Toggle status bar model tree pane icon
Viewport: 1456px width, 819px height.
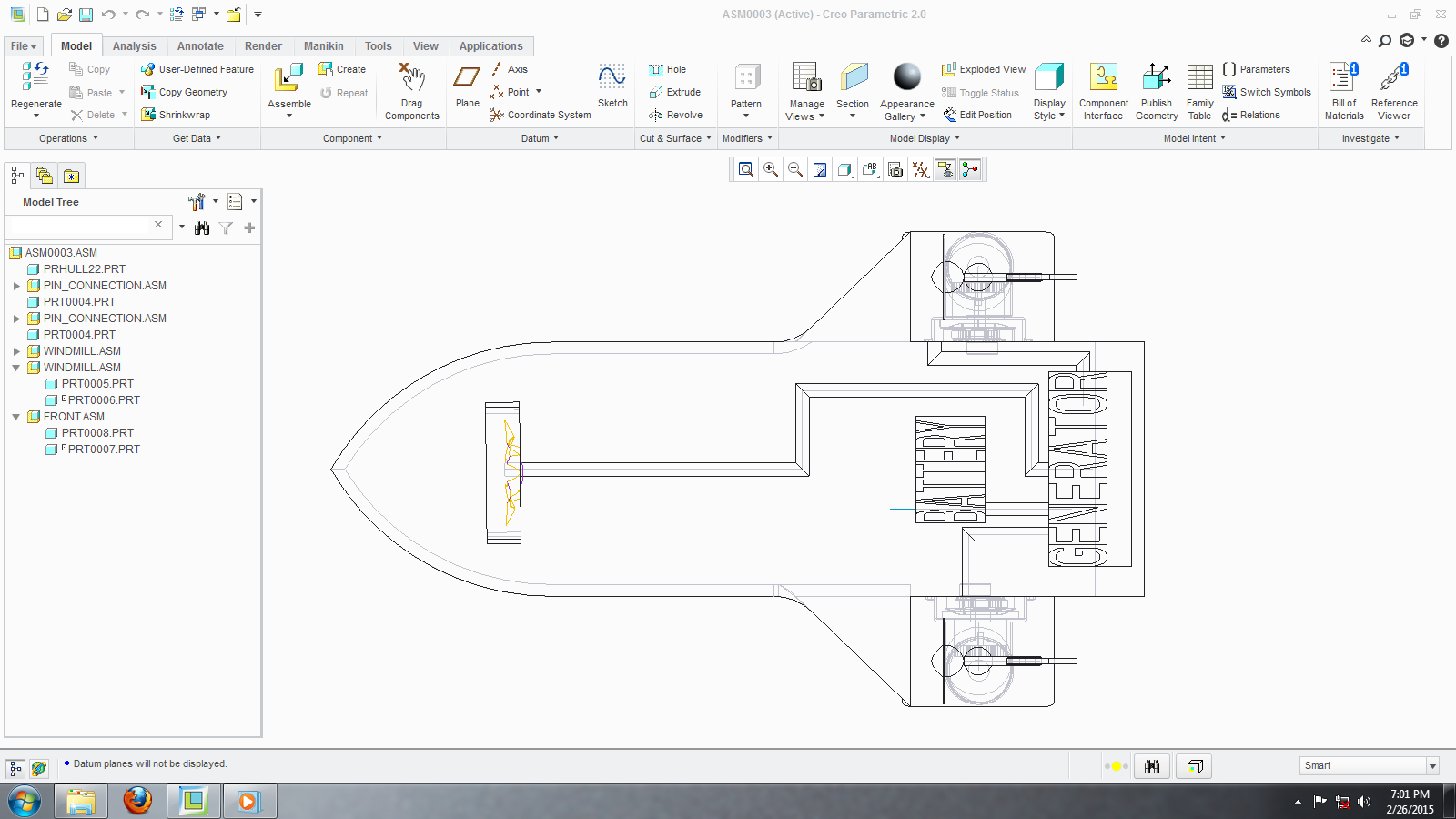(x=15, y=768)
